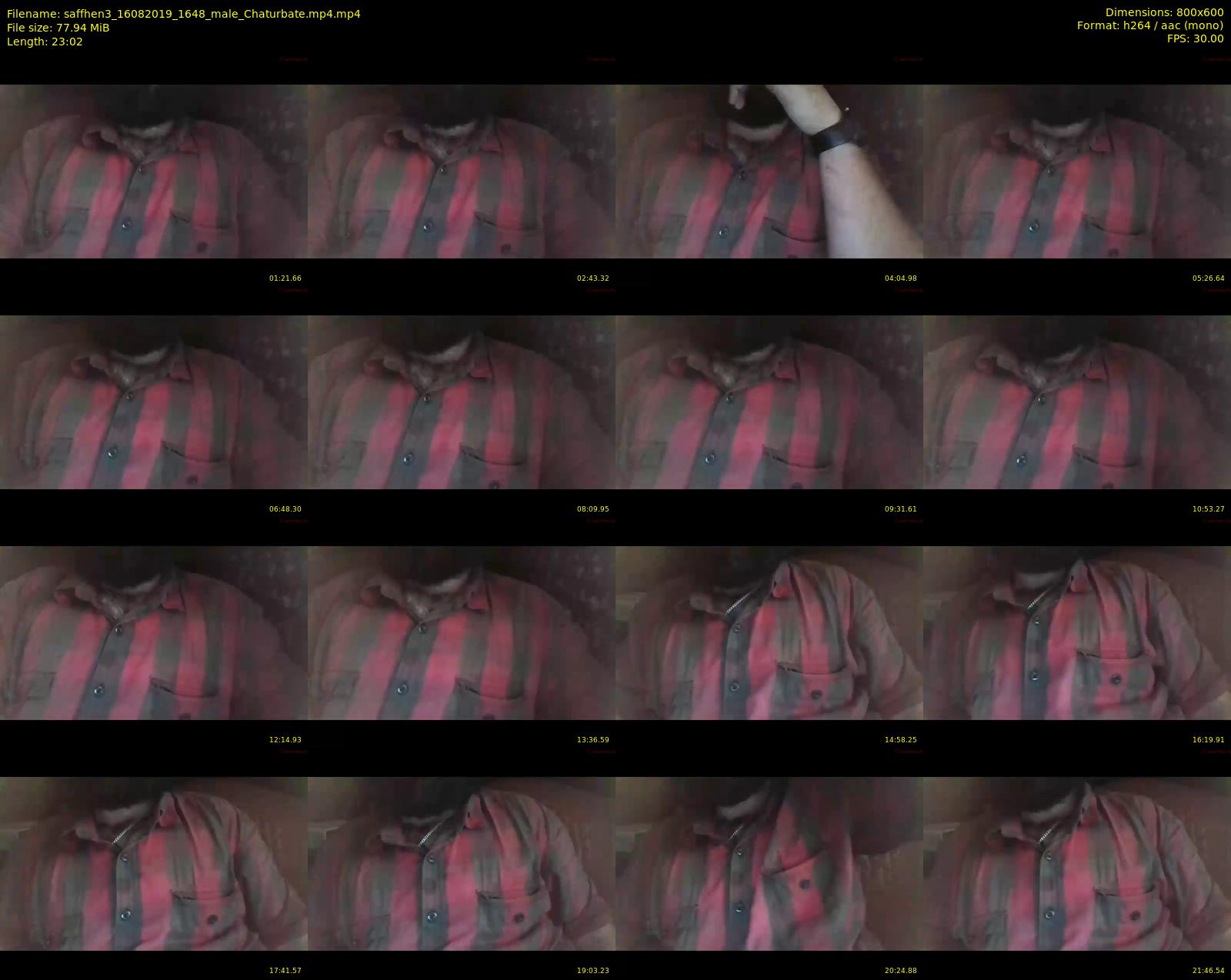Click the 21:46.54 timestamp label
The height and width of the screenshot is (980, 1231).
pos(1209,971)
